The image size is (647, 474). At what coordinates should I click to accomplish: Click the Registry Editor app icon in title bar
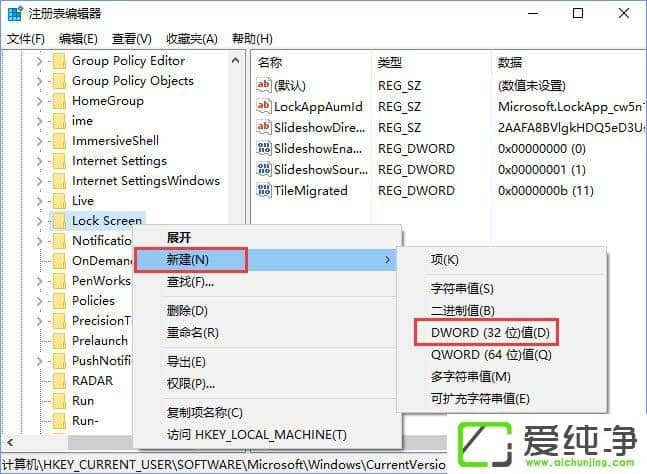(x=15, y=14)
